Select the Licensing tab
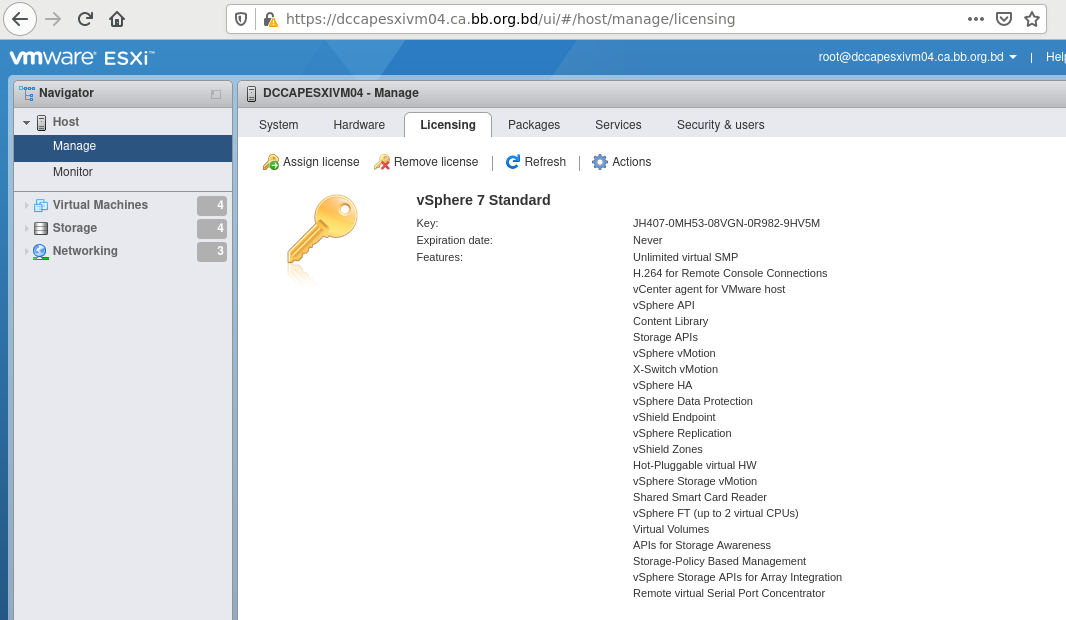This screenshot has width=1066, height=620. [448, 125]
